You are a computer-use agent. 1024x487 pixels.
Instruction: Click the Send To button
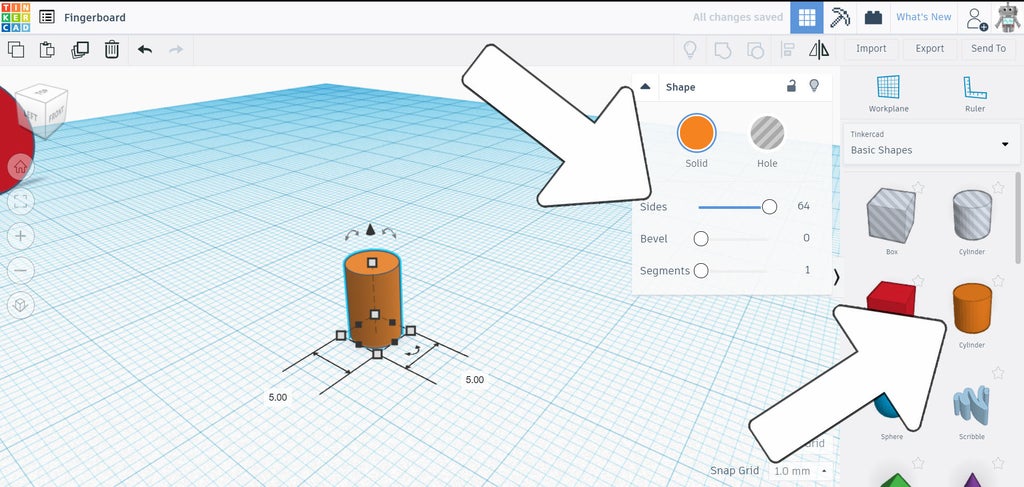pyautogui.click(x=988, y=48)
